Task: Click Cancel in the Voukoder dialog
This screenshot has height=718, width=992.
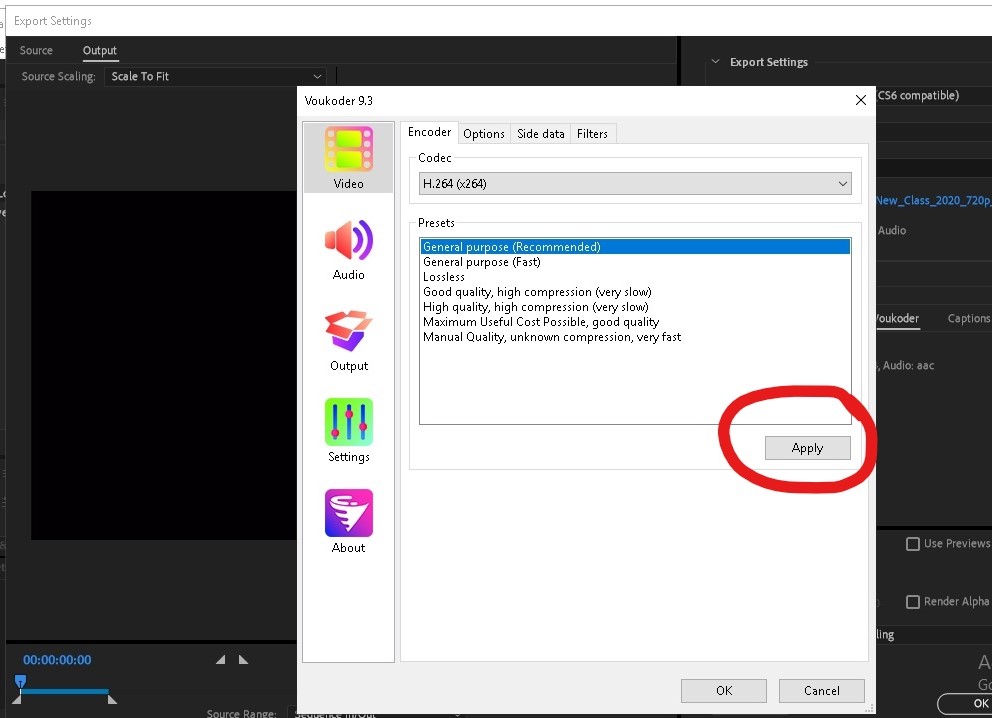Action: click(x=822, y=690)
